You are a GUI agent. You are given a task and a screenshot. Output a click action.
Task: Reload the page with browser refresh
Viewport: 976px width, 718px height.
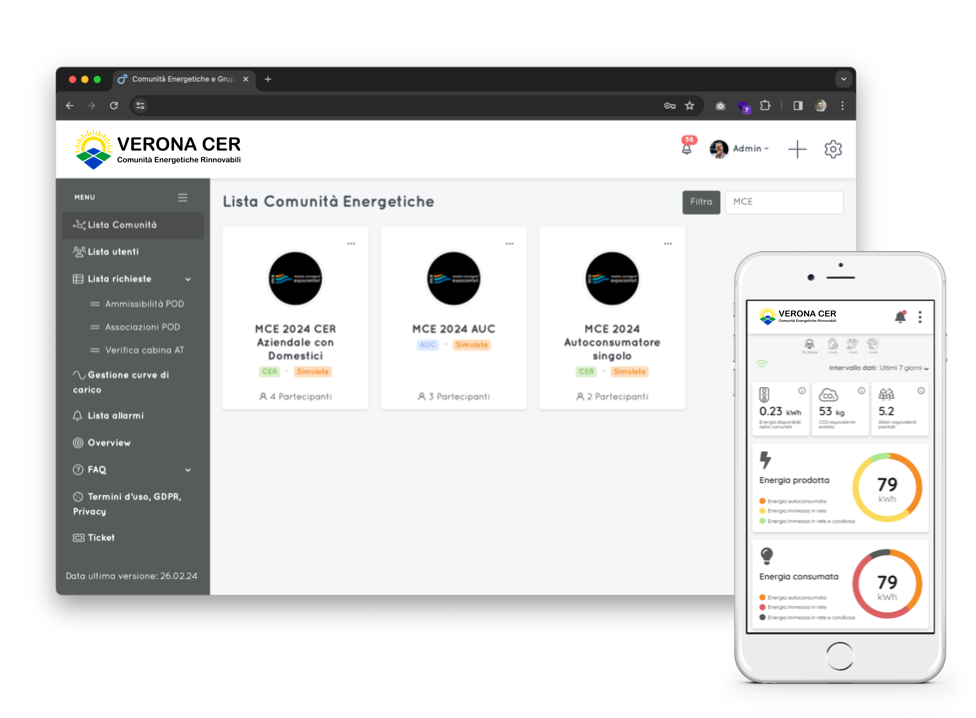point(114,106)
